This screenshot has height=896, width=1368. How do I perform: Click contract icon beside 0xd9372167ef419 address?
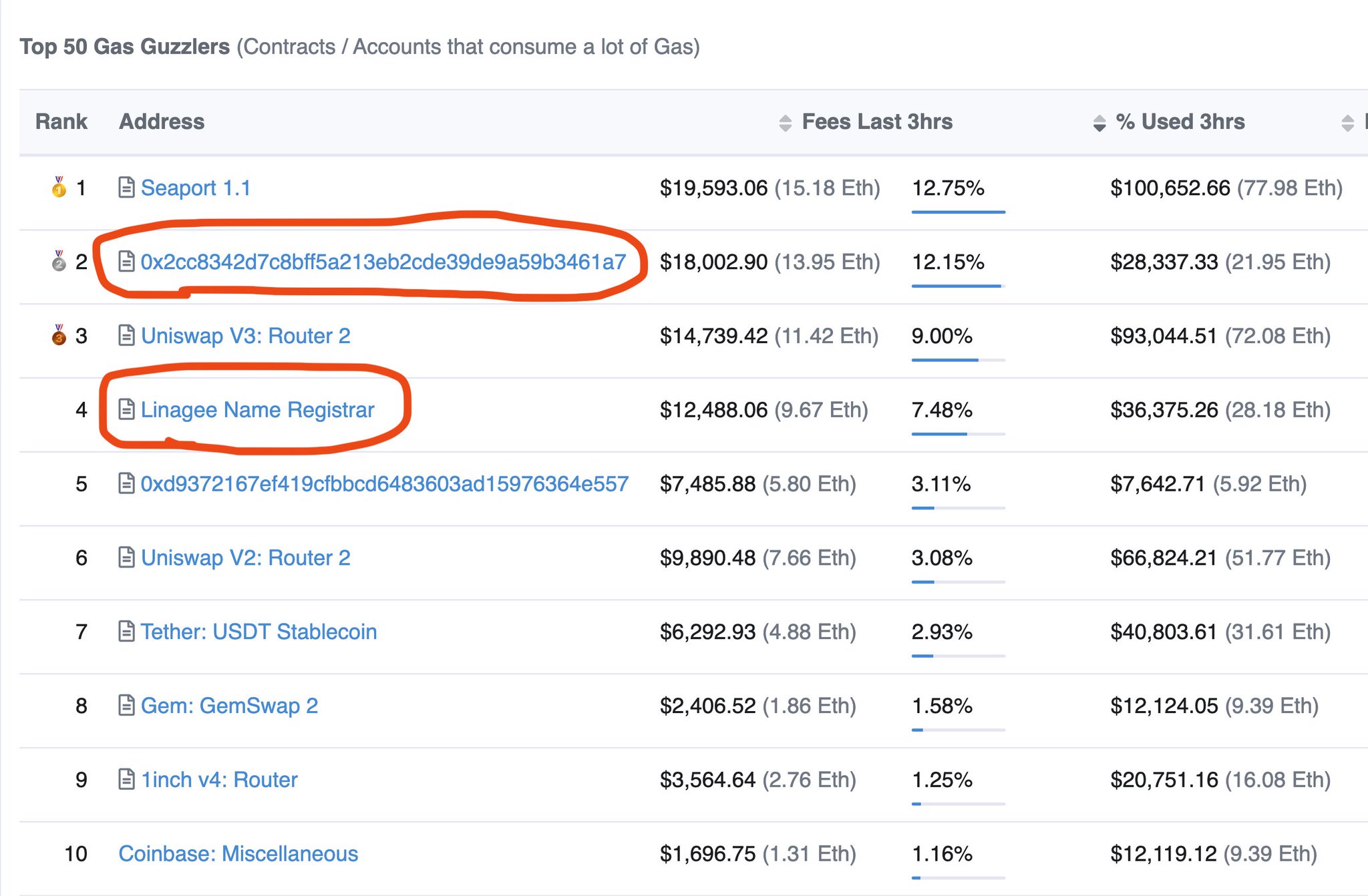click(x=126, y=483)
